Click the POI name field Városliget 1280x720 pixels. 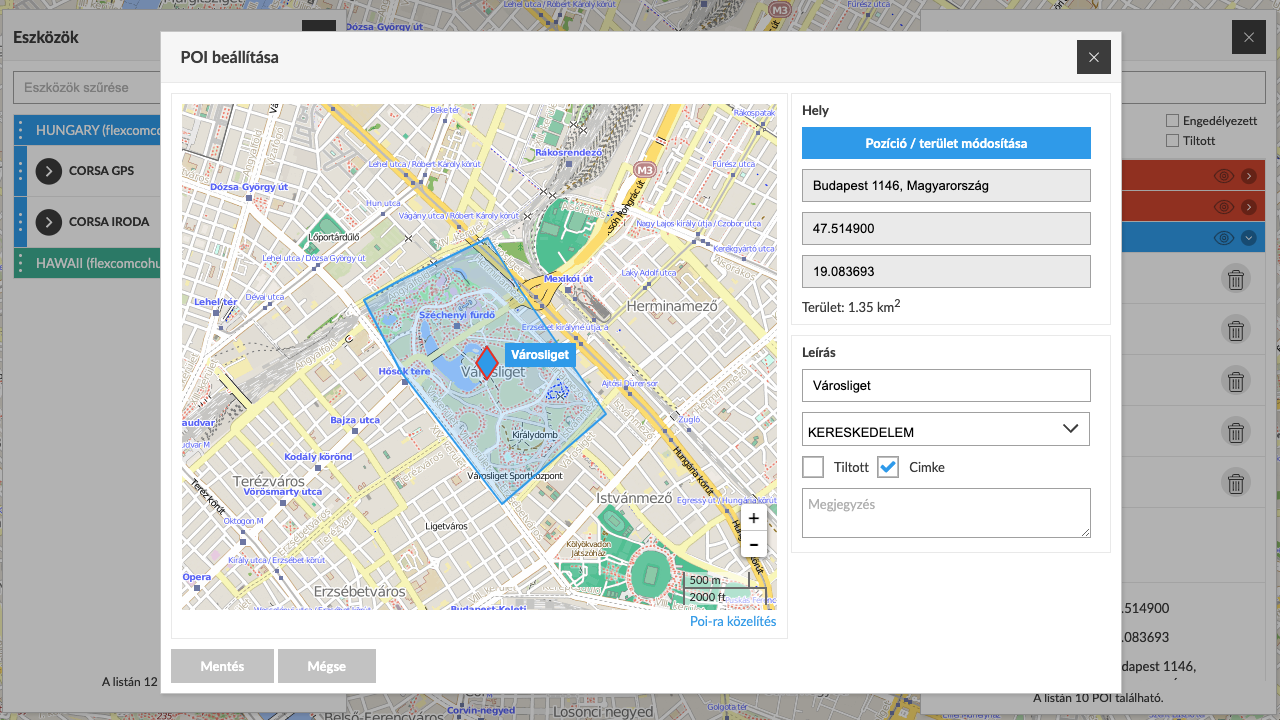click(x=946, y=385)
